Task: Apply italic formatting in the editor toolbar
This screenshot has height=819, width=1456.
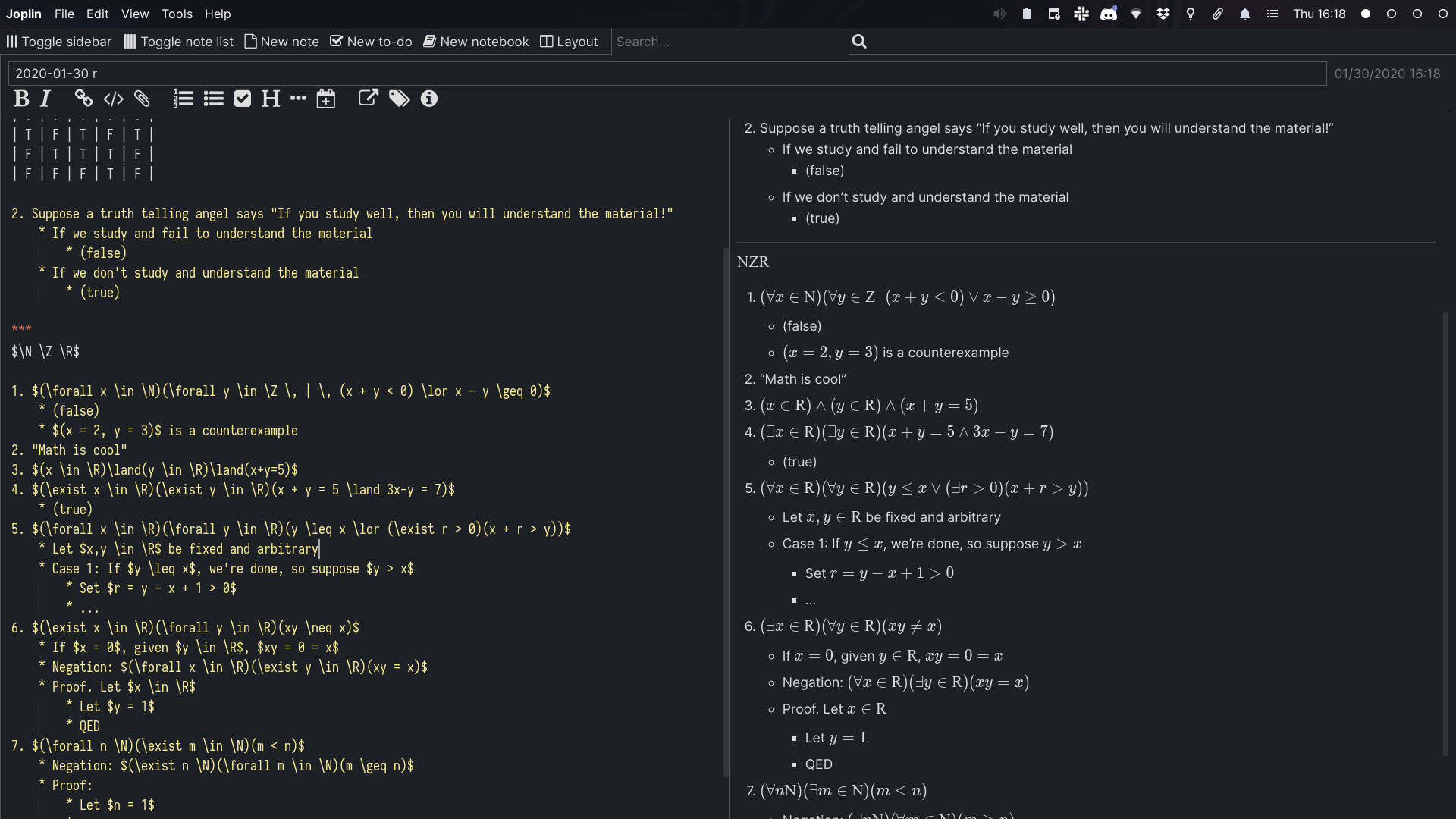Action: point(45,99)
